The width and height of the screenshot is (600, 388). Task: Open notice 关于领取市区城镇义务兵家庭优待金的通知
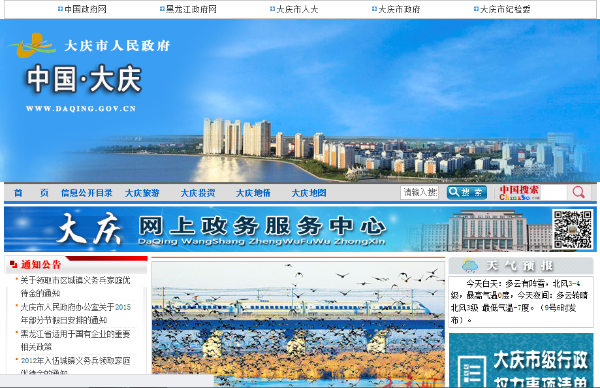point(75,287)
